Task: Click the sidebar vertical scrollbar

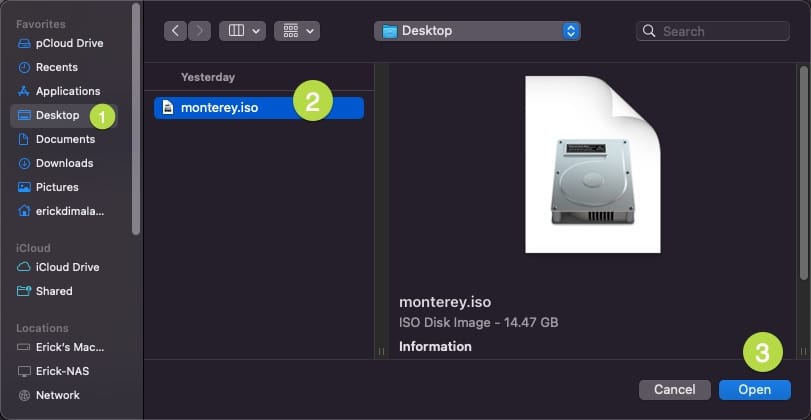Action: coord(136,119)
